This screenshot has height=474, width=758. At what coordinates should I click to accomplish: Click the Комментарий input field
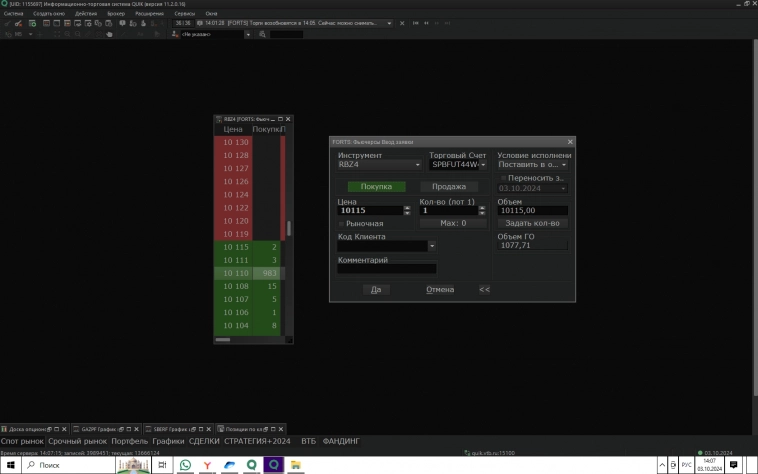(x=387, y=268)
